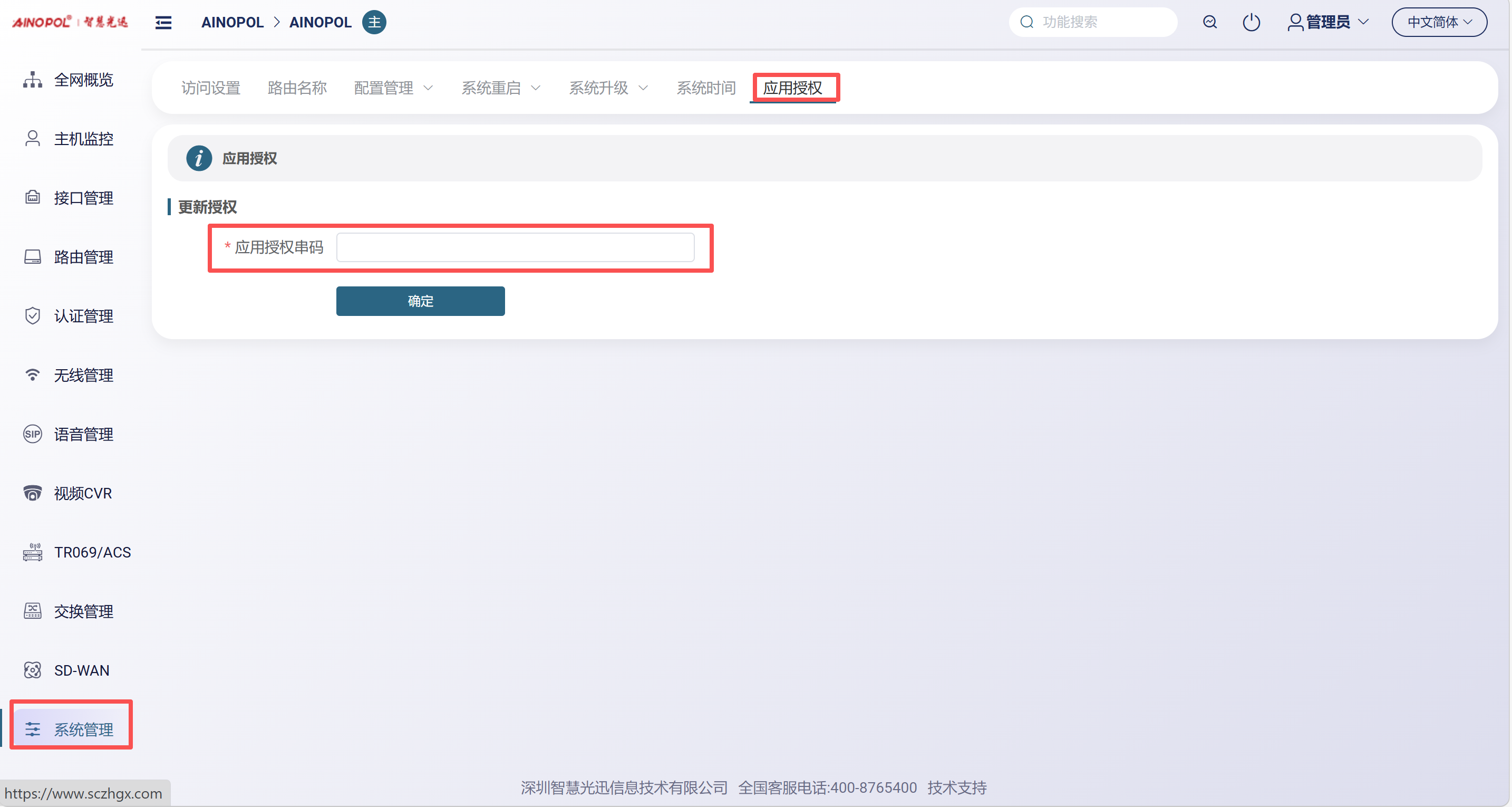Open 全网概览 network overview icon
Screen dimensions: 1512x807
32,79
